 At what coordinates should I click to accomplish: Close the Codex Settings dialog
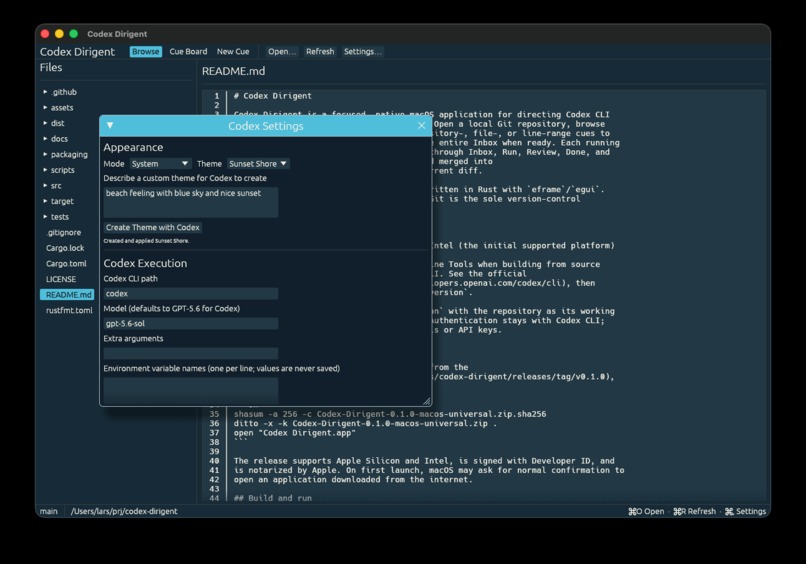[x=422, y=125]
